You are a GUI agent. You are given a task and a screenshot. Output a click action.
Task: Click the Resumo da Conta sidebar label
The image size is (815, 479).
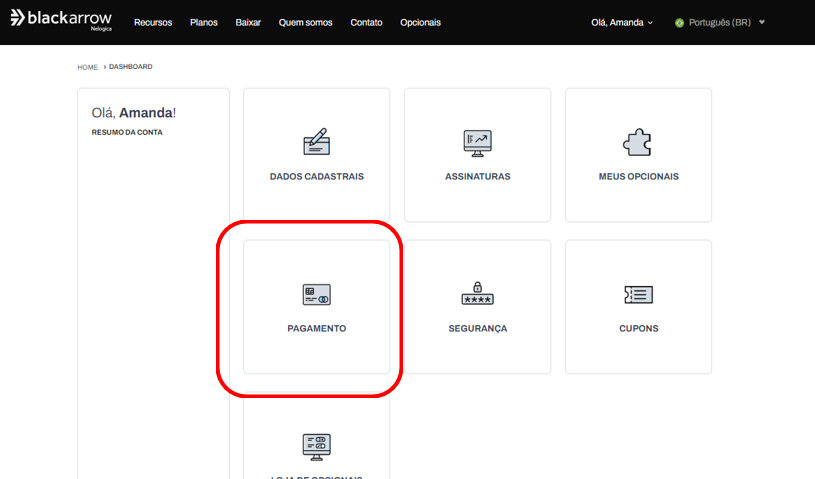[127, 132]
